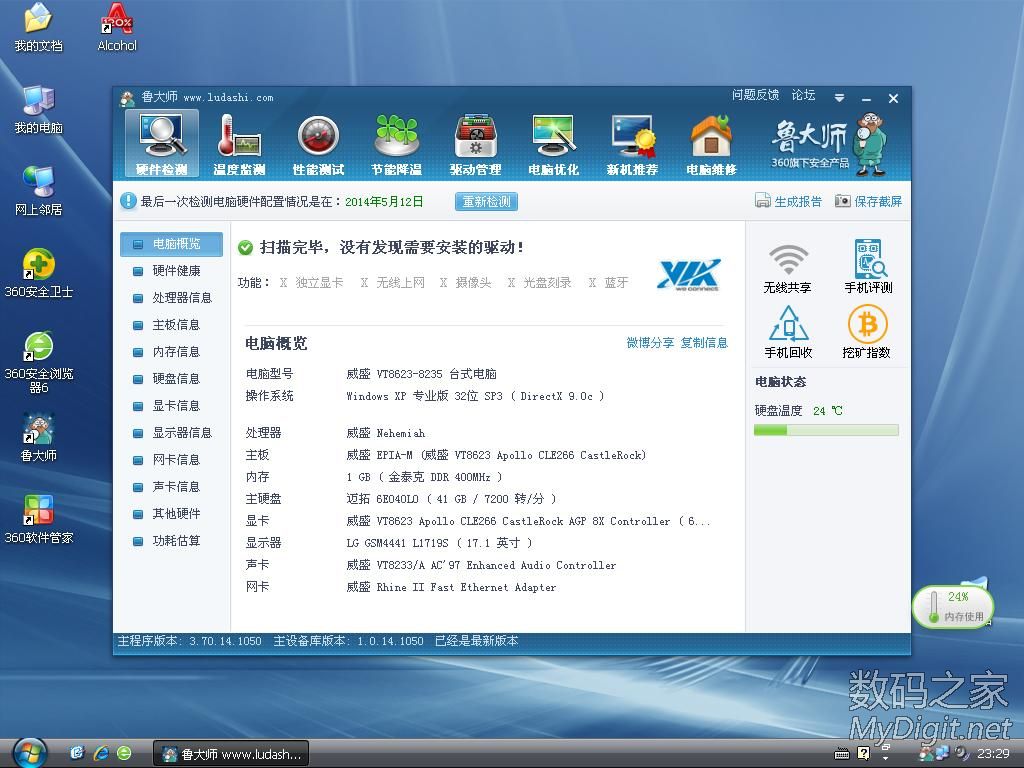The width and height of the screenshot is (1024, 768).
Task: Click 威盛 Nehemiah processor value
Action: [385, 434]
